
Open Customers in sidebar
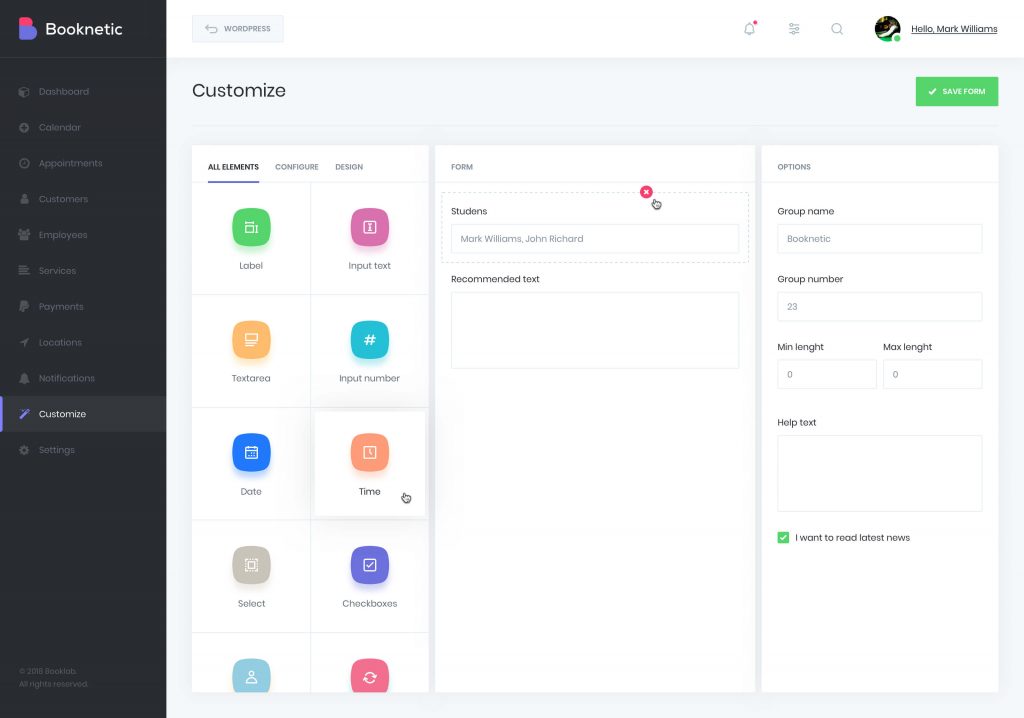pos(63,199)
